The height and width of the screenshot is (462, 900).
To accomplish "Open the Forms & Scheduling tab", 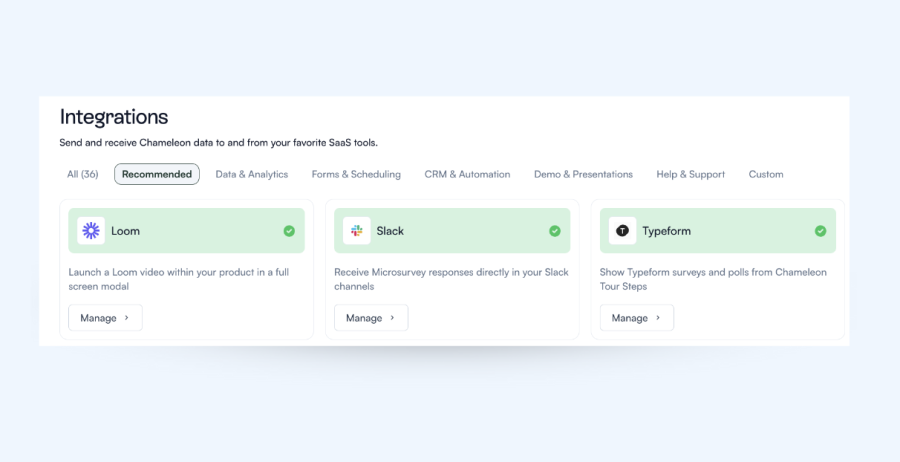I will pyautogui.click(x=356, y=174).
